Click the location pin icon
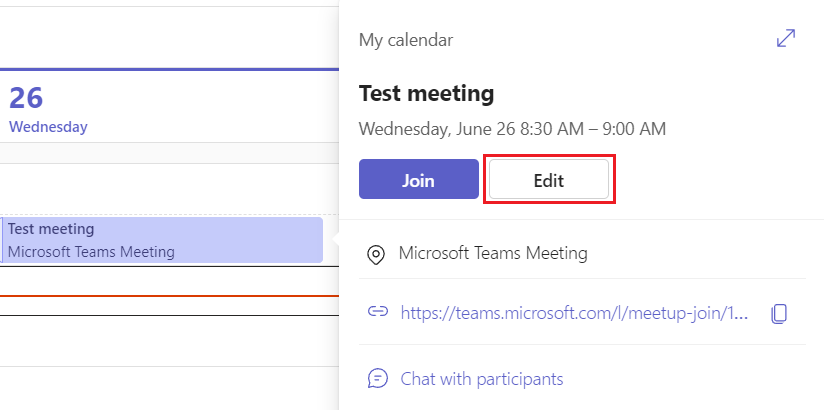The image size is (824, 410). 377,254
